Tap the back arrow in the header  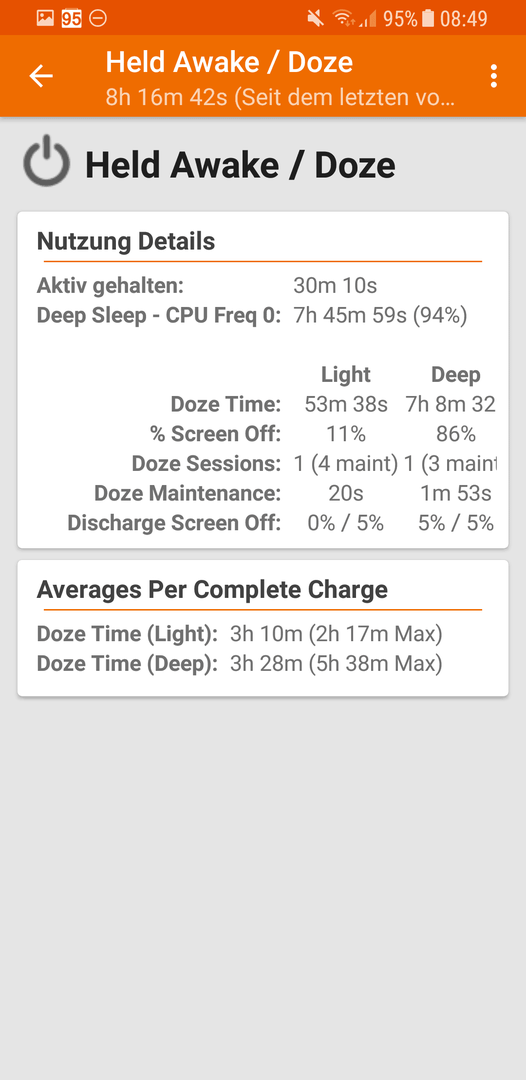(41, 76)
